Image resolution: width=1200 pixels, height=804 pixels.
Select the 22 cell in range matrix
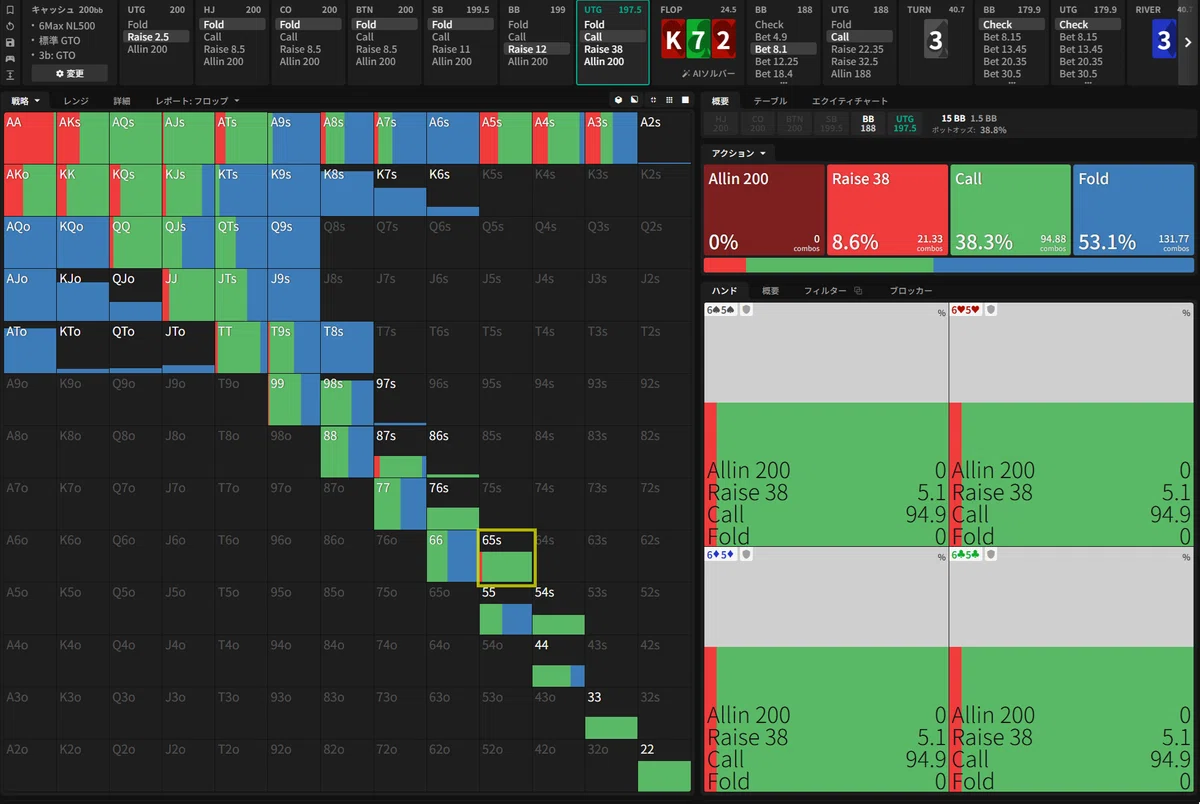[665, 765]
